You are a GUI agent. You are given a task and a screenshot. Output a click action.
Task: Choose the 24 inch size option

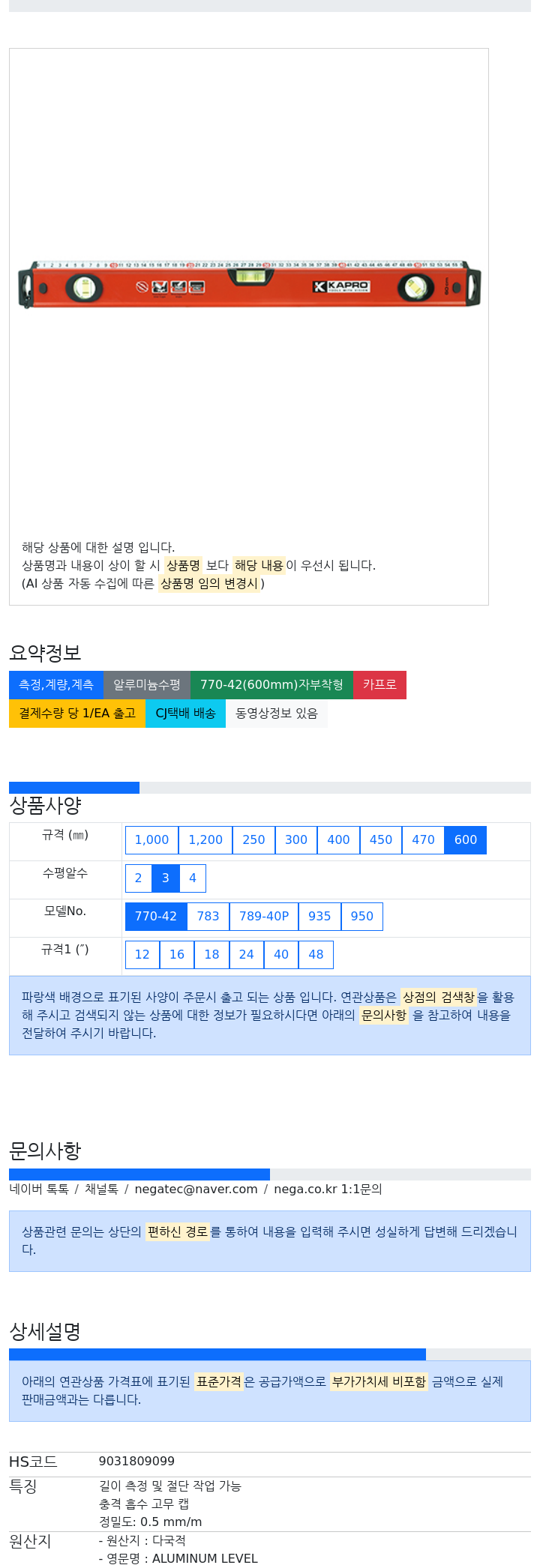click(246, 954)
